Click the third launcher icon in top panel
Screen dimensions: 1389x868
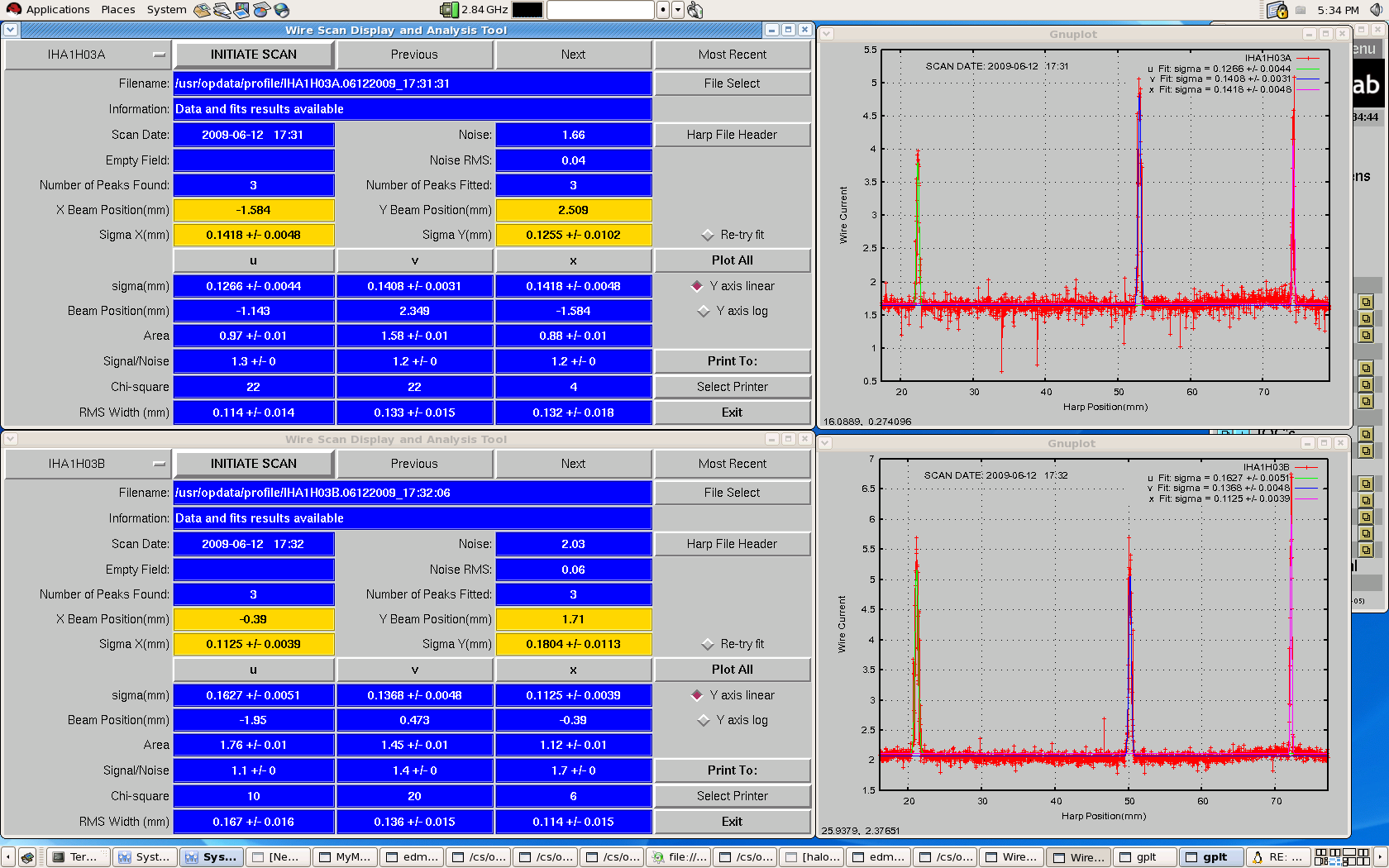(241, 10)
